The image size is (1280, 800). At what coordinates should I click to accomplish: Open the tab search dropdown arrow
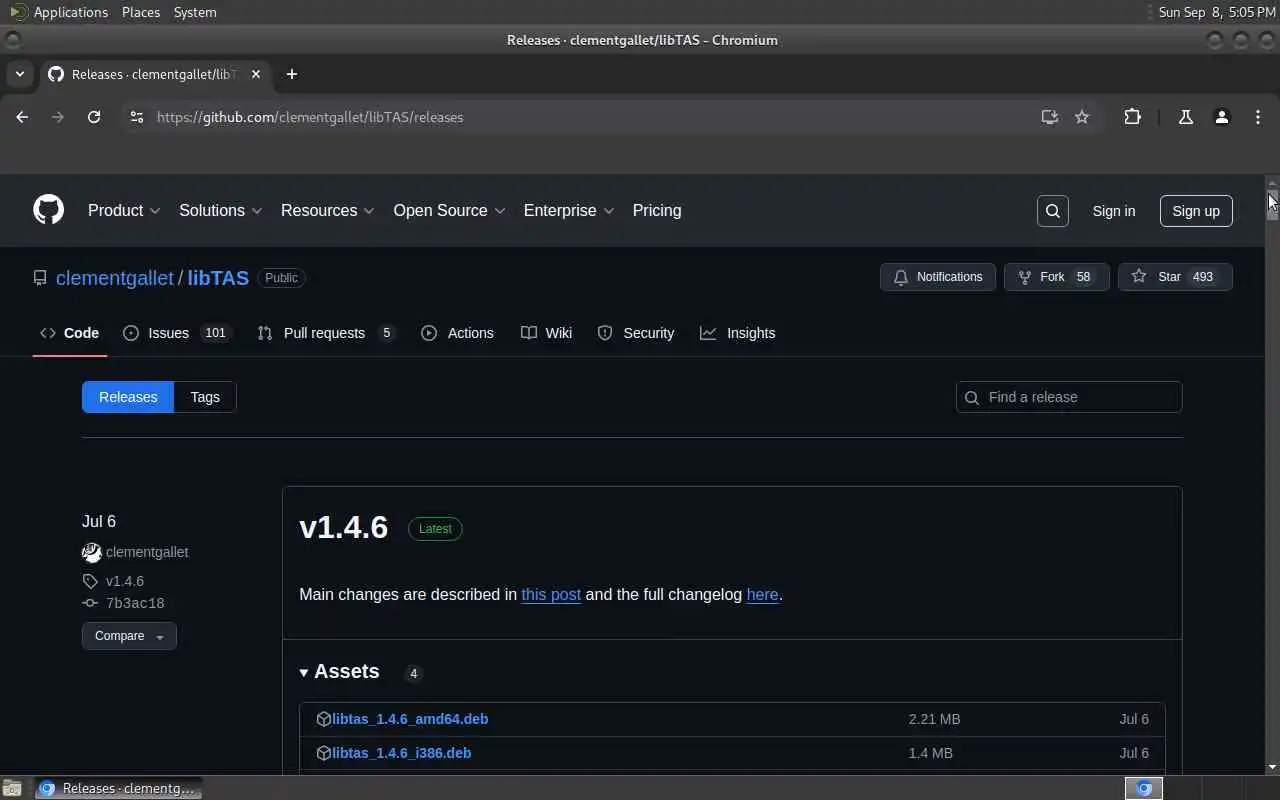click(x=19, y=74)
